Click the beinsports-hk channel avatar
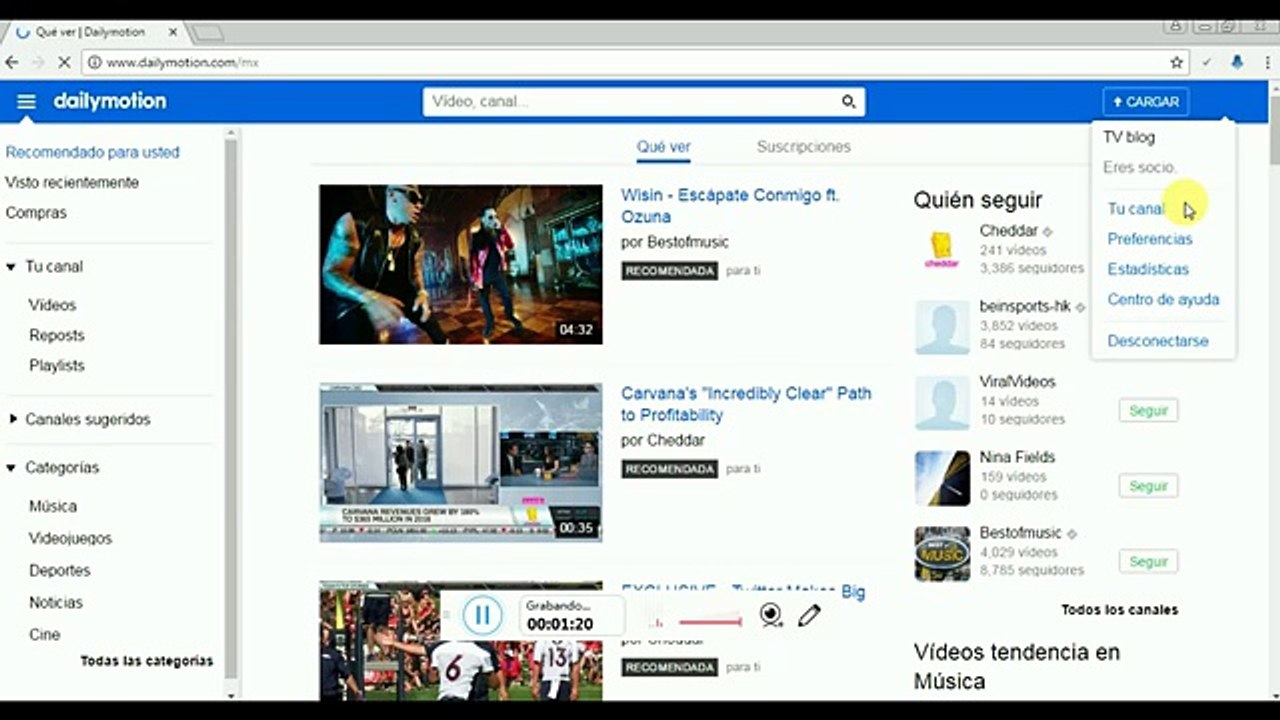The height and width of the screenshot is (720, 1280). pos(942,327)
